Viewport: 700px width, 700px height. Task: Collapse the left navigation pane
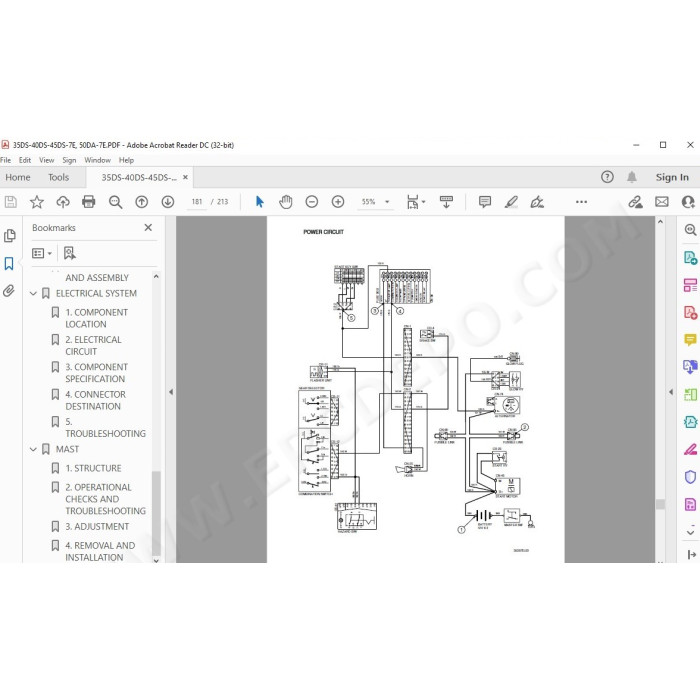(x=171, y=392)
